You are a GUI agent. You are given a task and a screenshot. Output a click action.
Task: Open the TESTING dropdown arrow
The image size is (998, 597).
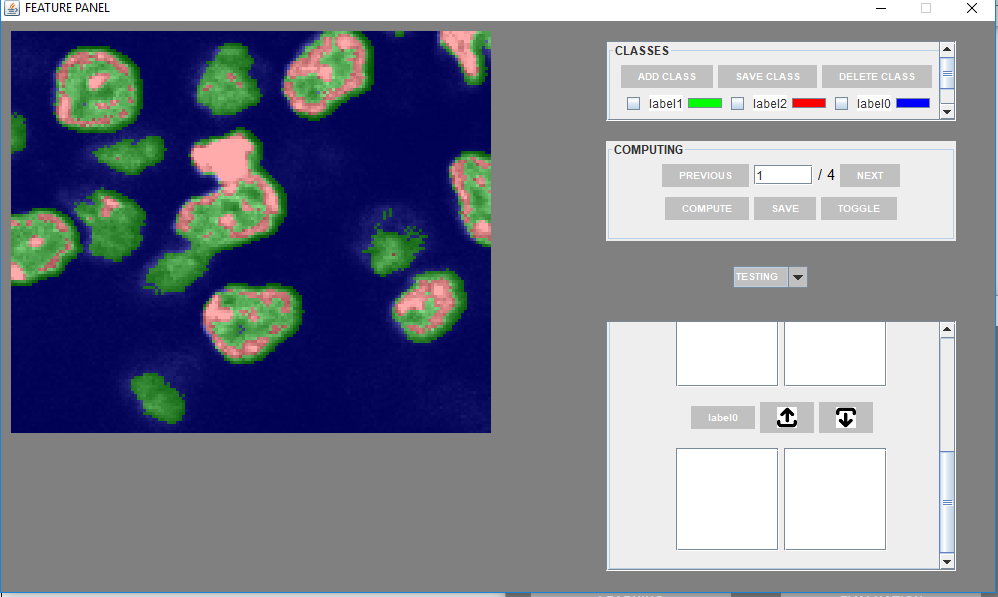[798, 277]
